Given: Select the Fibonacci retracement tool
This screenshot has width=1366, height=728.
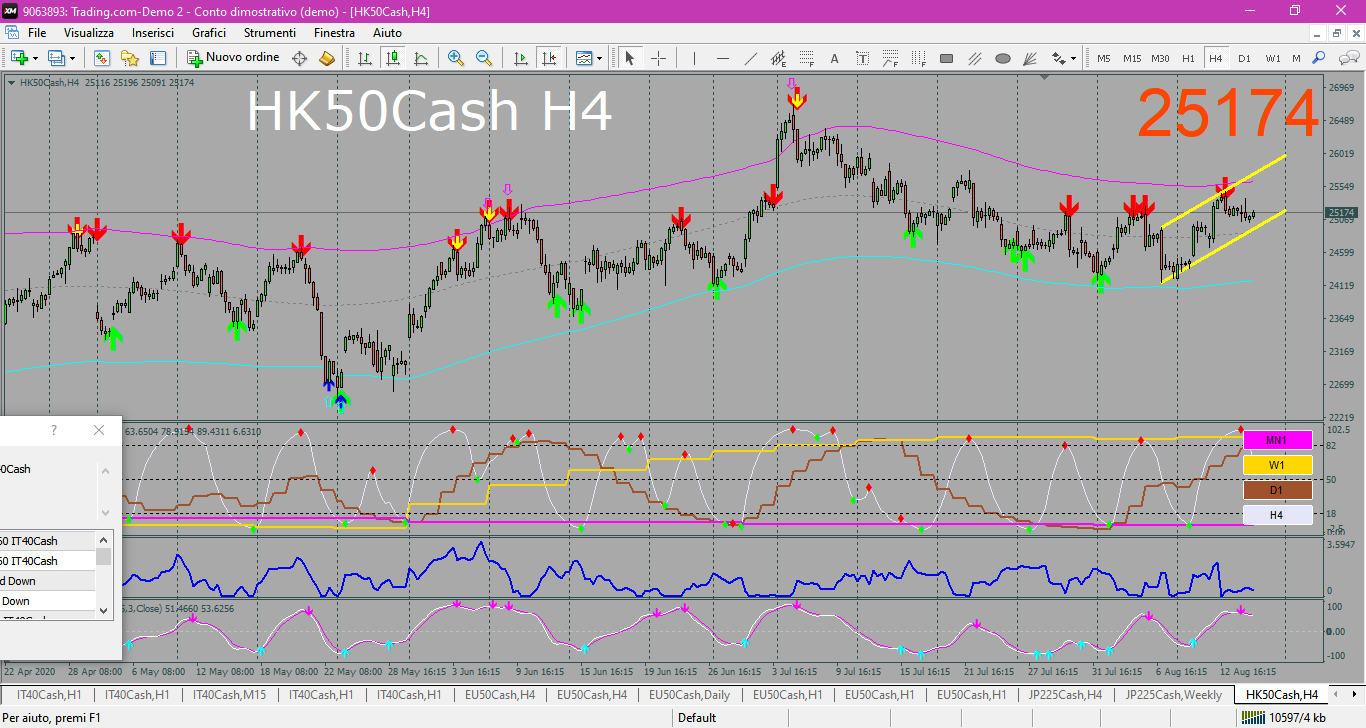Looking at the screenshot, I should (x=807, y=58).
